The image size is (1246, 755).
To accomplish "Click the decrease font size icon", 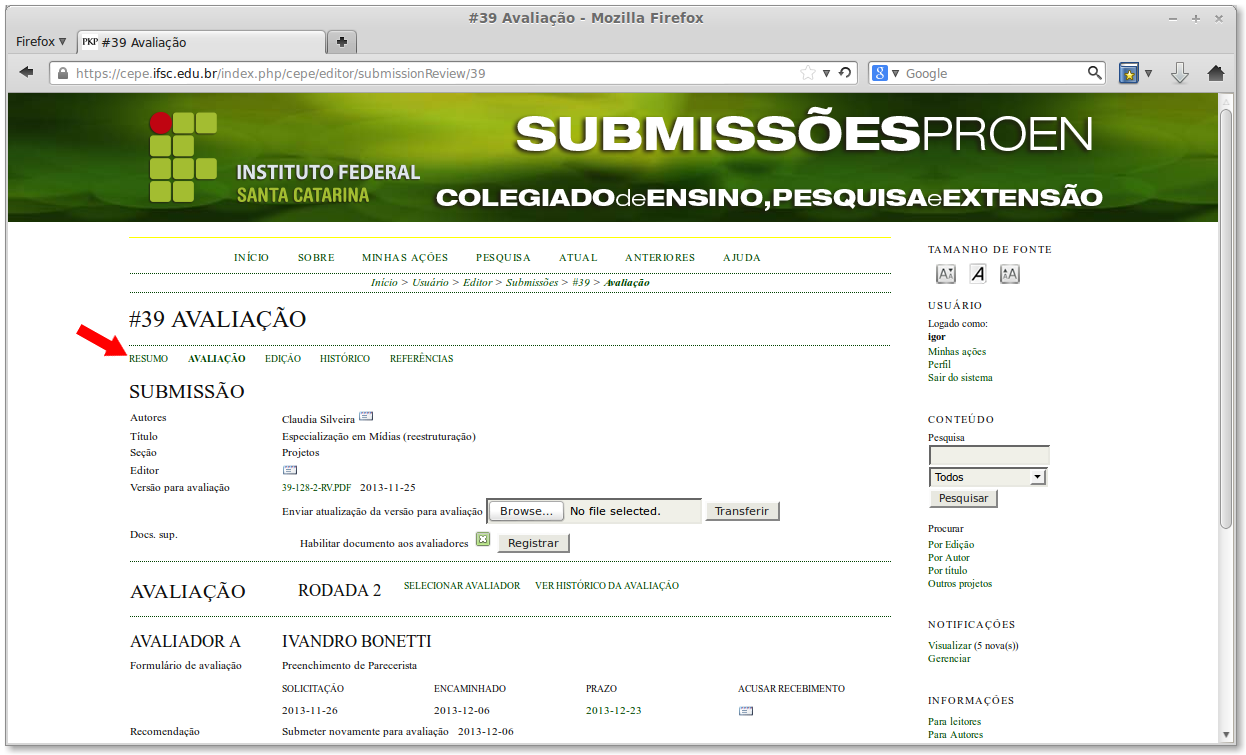I will [944, 273].
